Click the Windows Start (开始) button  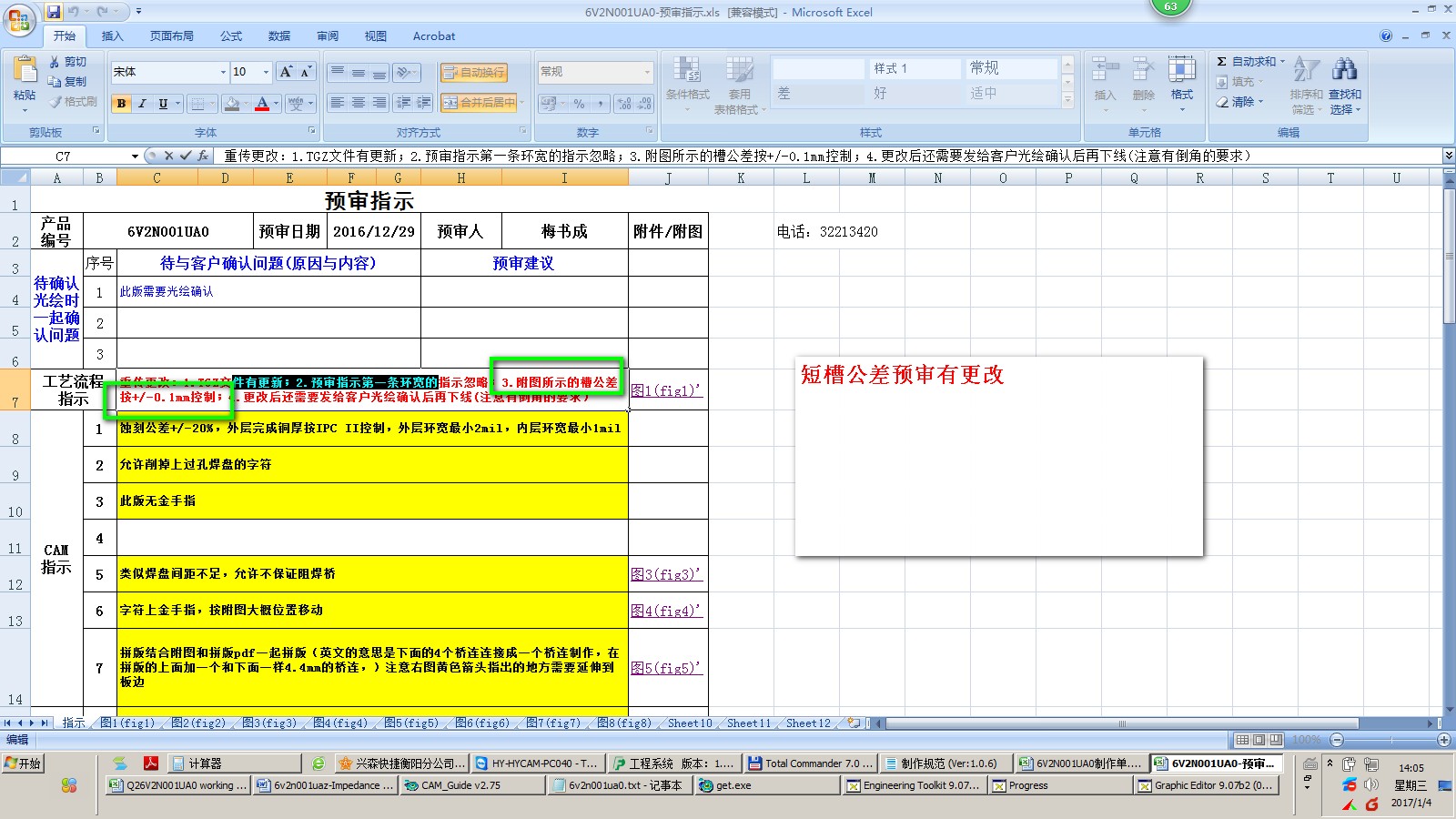click(24, 763)
